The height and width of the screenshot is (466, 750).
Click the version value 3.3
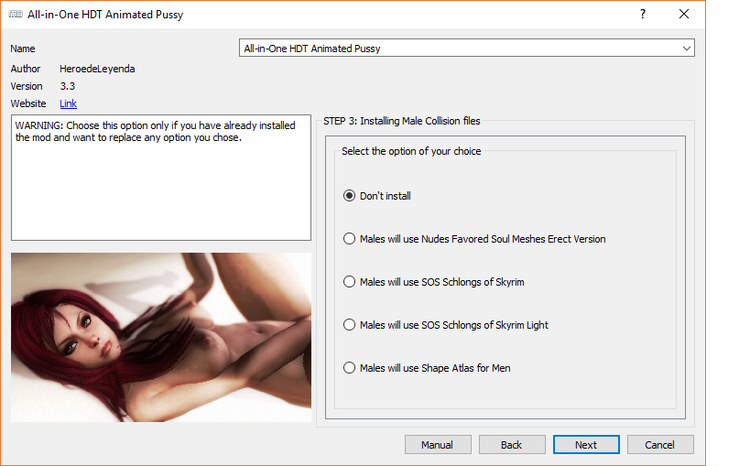tap(67, 86)
